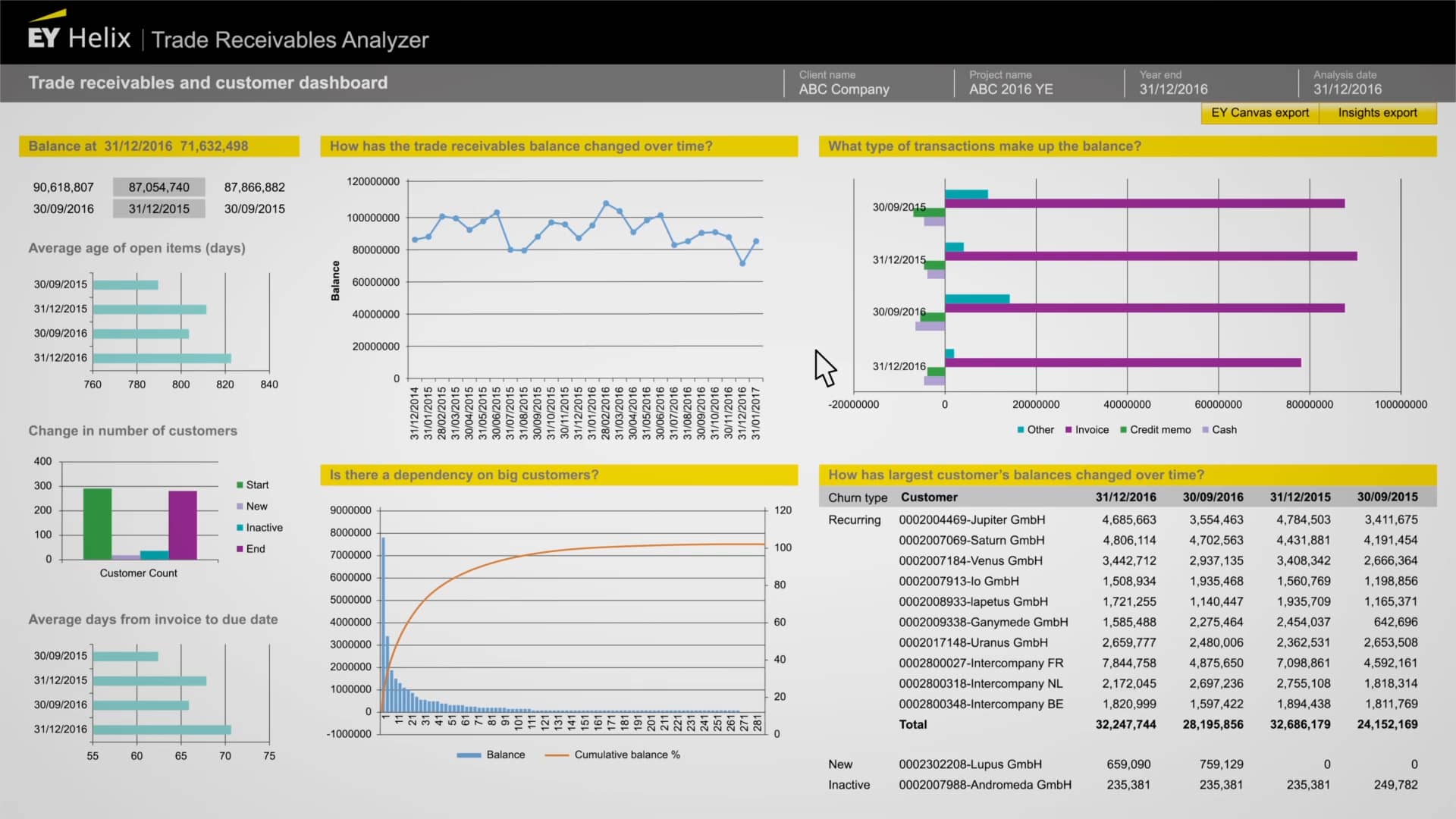Select the highlighted 87,054,740 balance cell
Image resolution: width=1456 pixels, height=819 pixels.
pyautogui.click(x=158, y=187)
